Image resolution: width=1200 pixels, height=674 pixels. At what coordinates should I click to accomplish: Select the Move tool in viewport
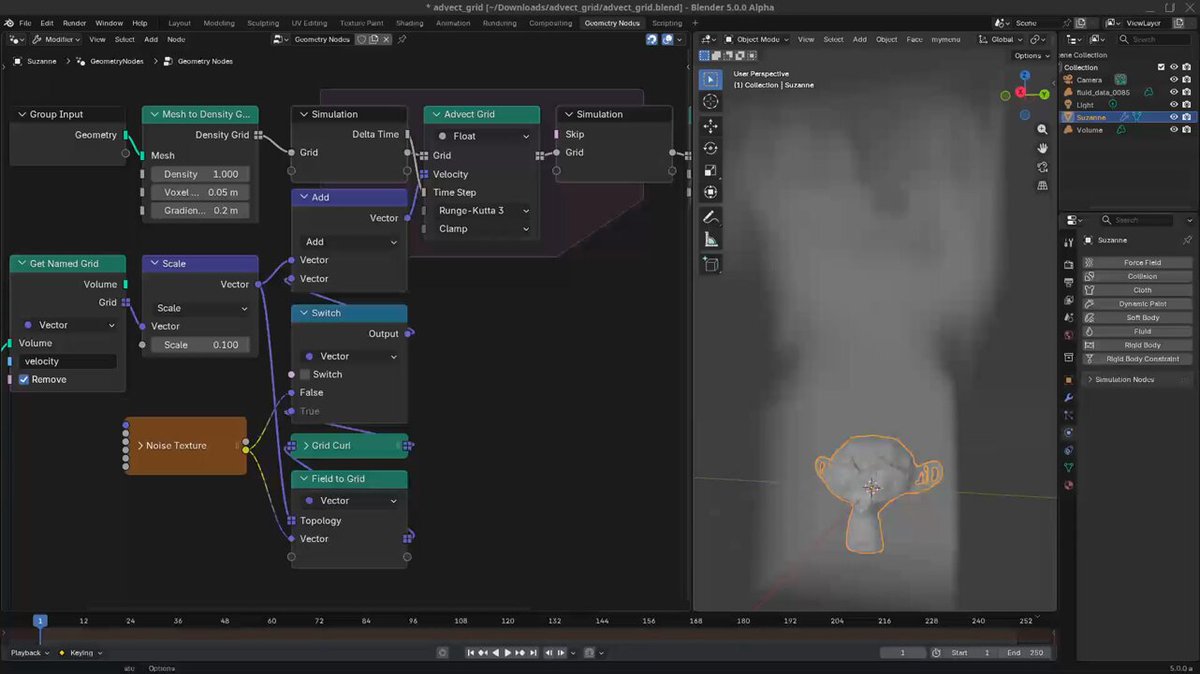coord(710,126)
